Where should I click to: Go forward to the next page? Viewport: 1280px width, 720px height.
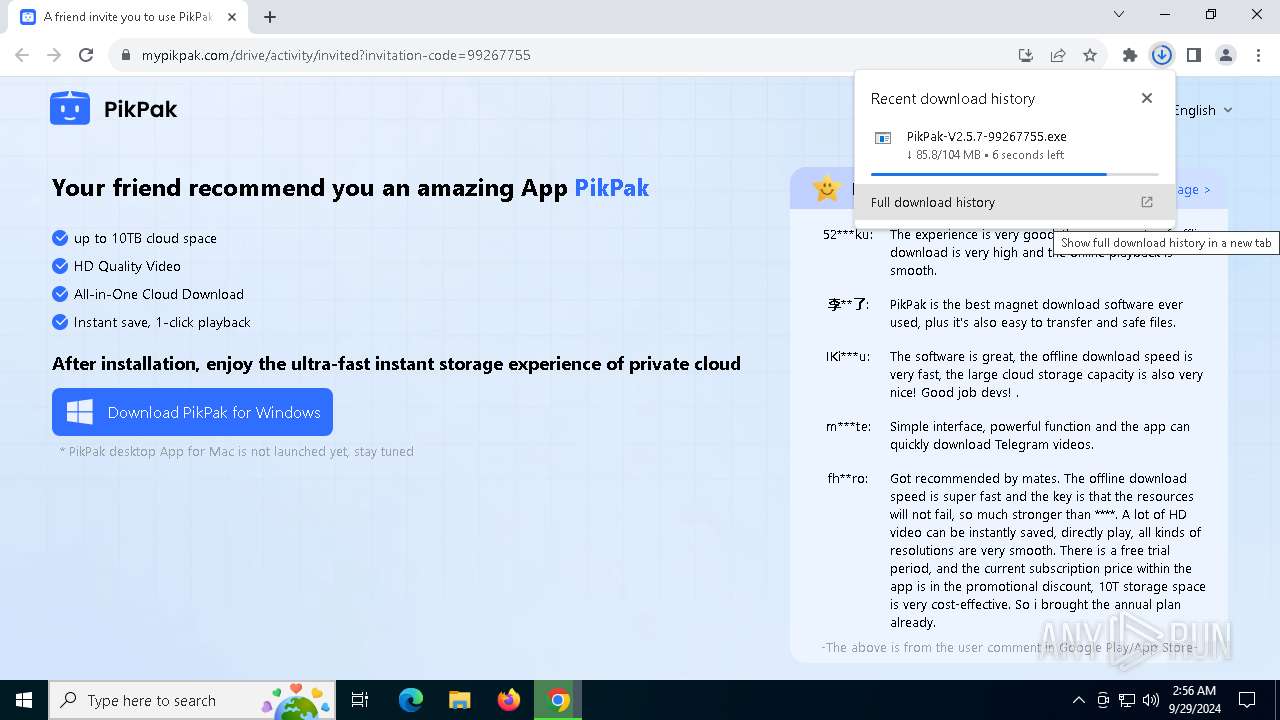pyautogui.click(x=54, y=55)
